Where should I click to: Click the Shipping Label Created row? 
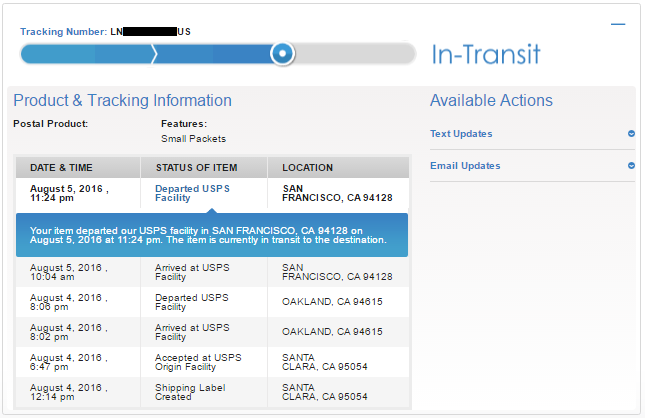pos(212,392)
